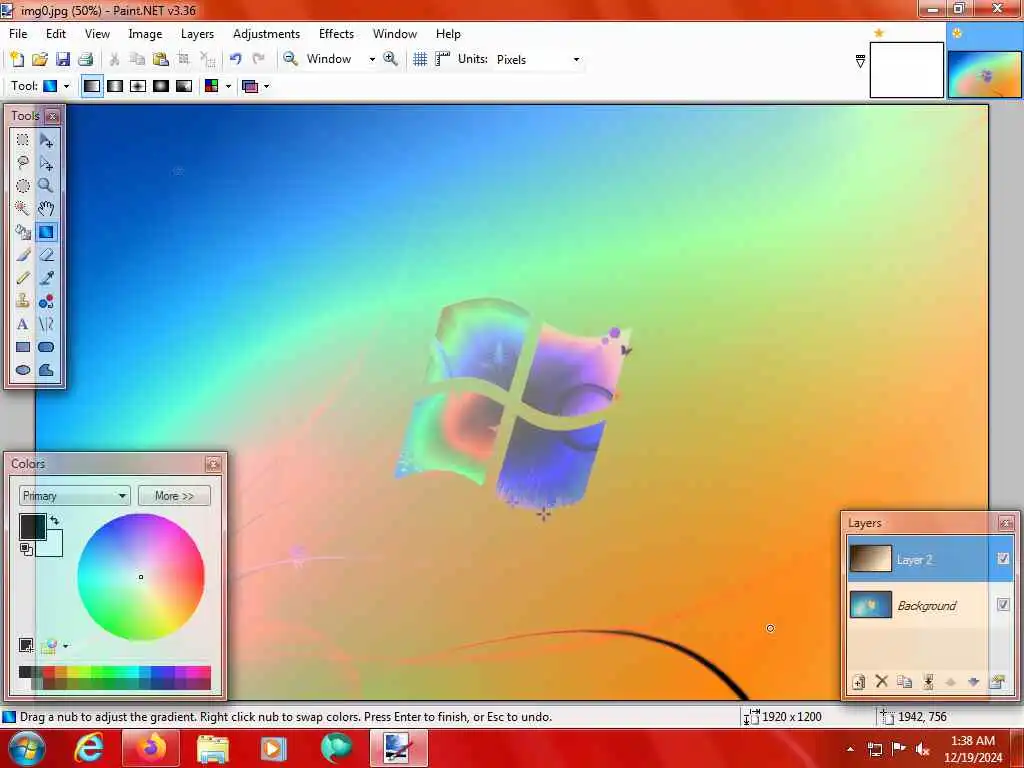Zoom in with the toolbar magnifier
Image resolution: width=1024 pixels, height=768 pixels.
(391, 59)
